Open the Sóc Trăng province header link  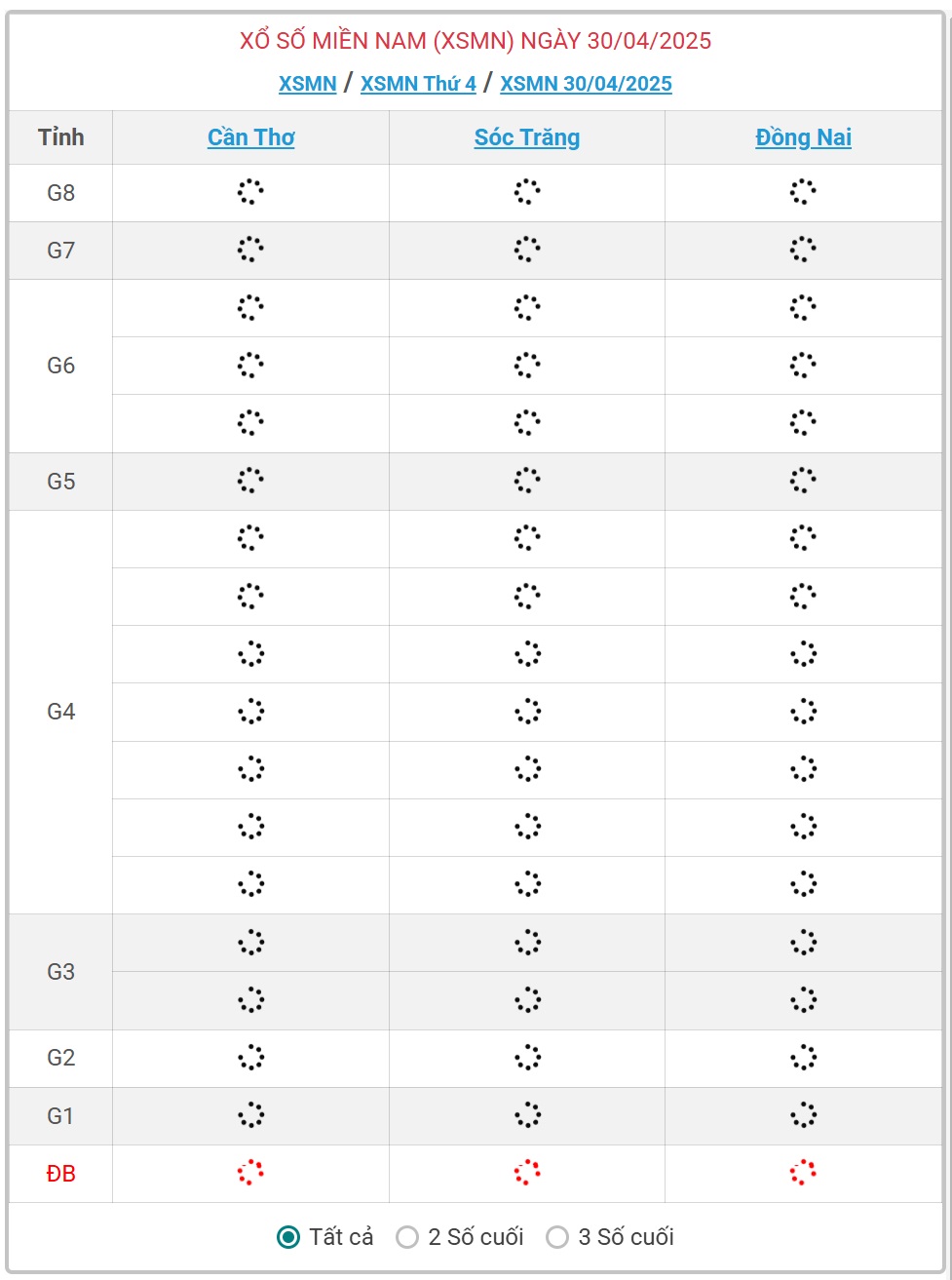tap(527, 137)
